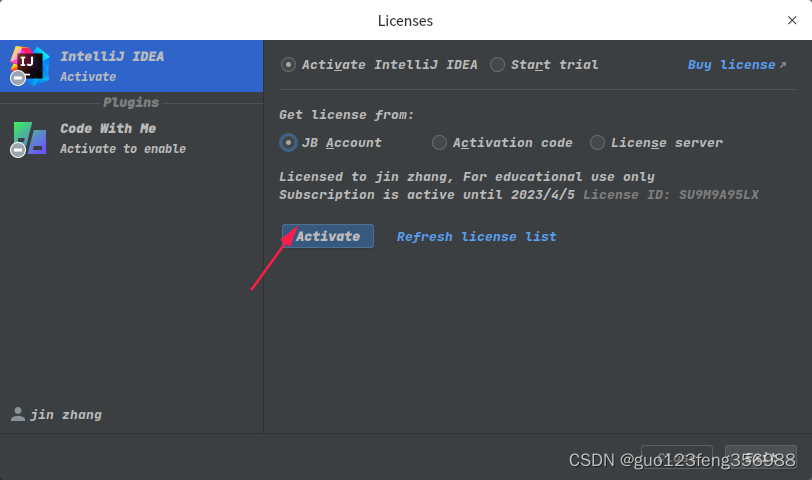This screenshot has width=812, height=480.
Task: Open the Buy license link
Action: (x=736, y=65)
